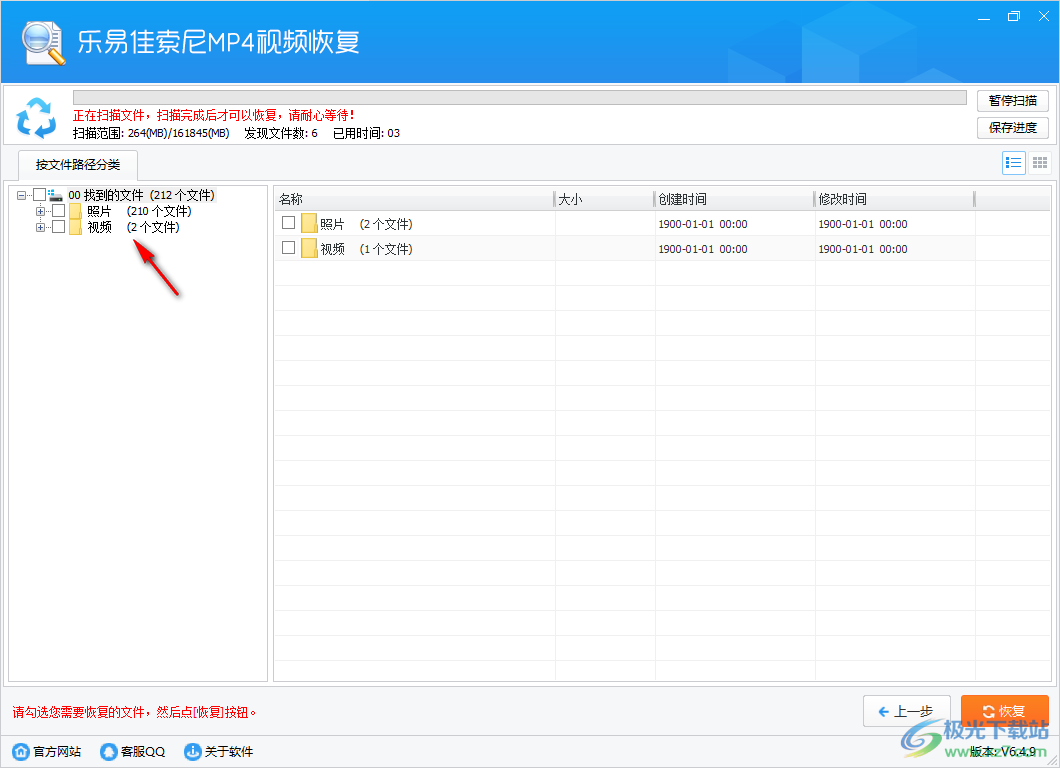Image resolution: width=1060 pixels, height=768 pixels.
Task: Sort by 大小 column header
Action: (x=604, y=199)
